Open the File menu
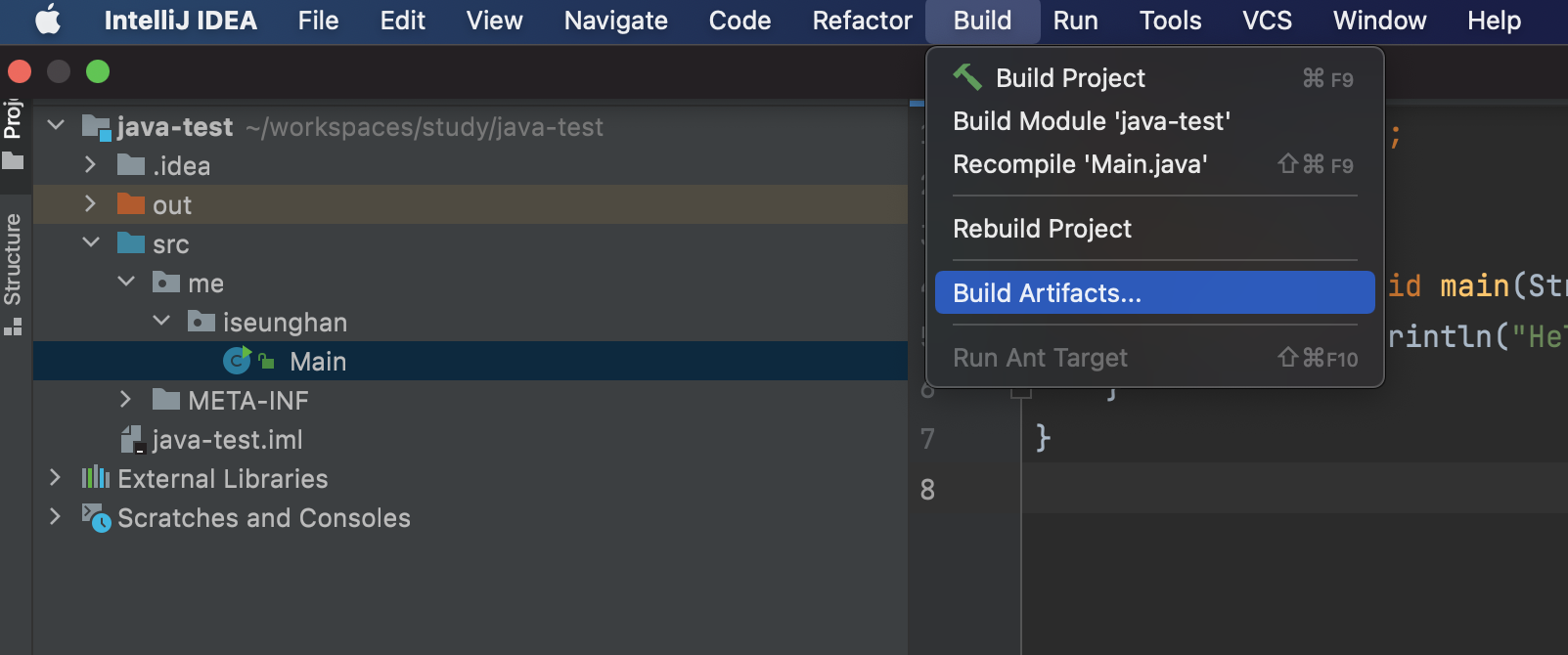 tap(319, 21)
